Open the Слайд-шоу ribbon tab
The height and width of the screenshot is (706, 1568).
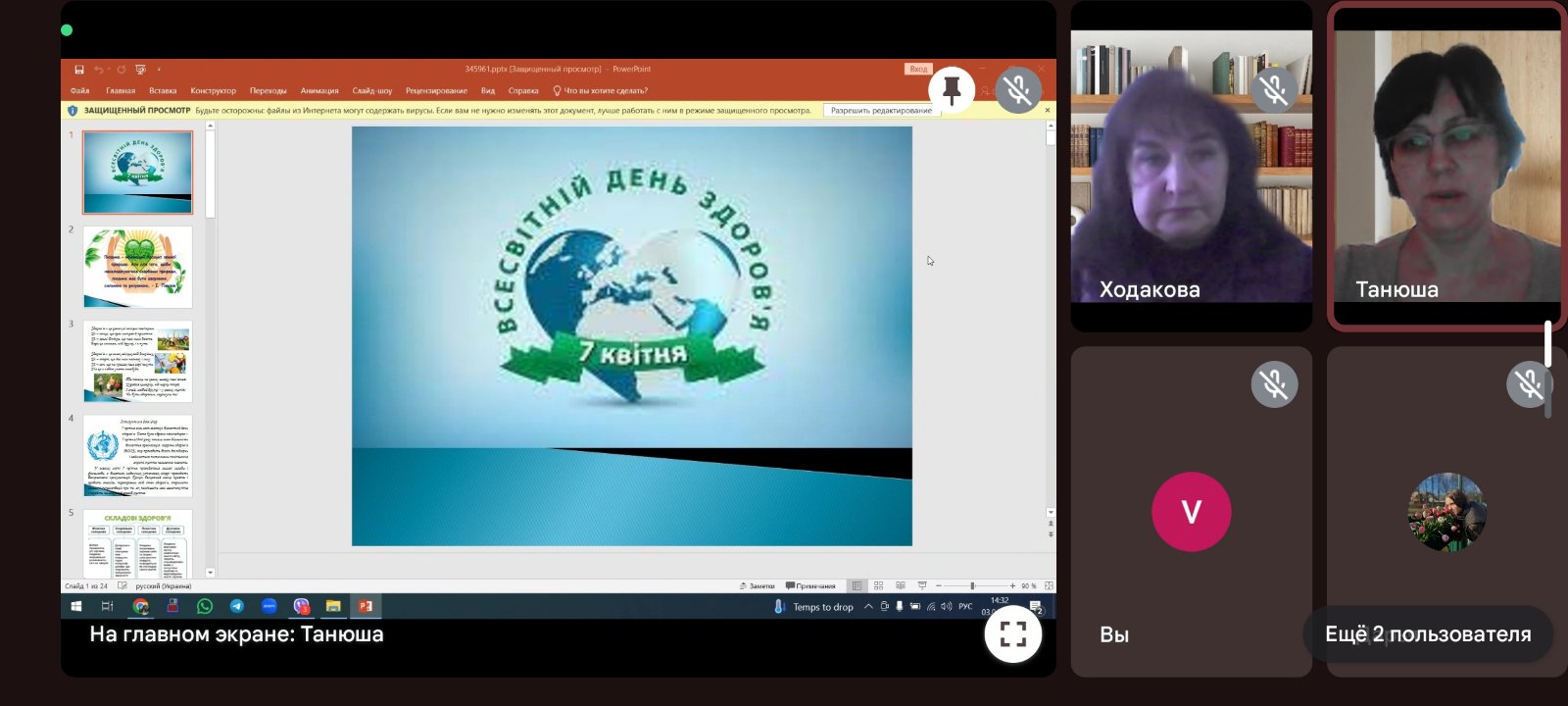coord(371,90)
